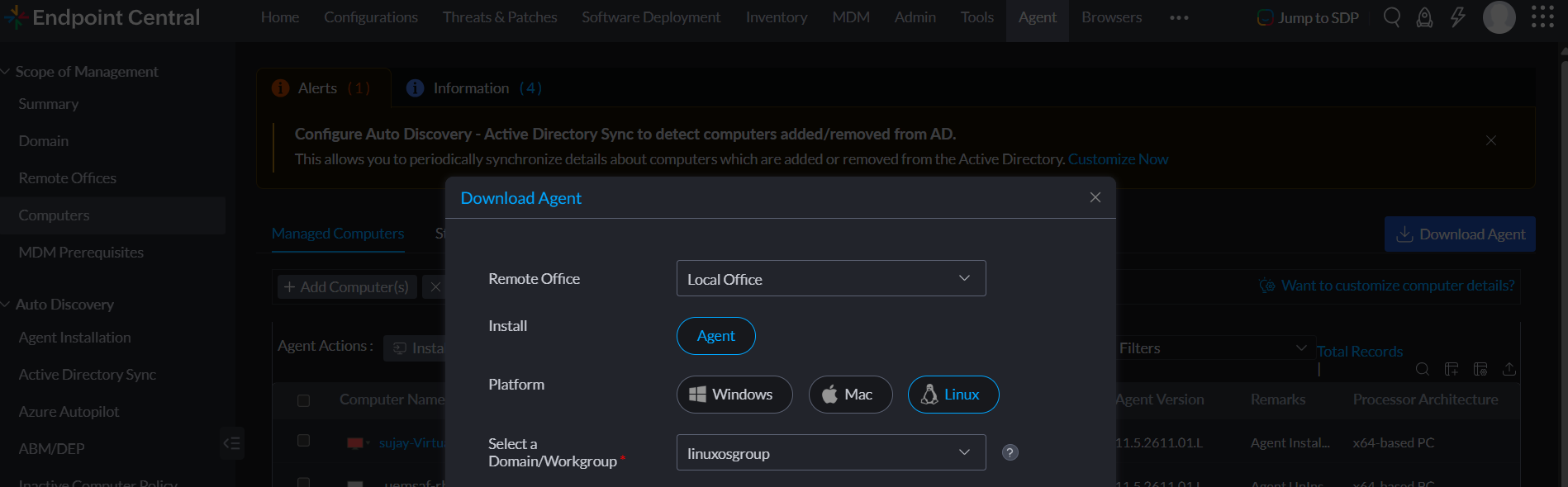Open the Inventory menu

coord(777,17)
